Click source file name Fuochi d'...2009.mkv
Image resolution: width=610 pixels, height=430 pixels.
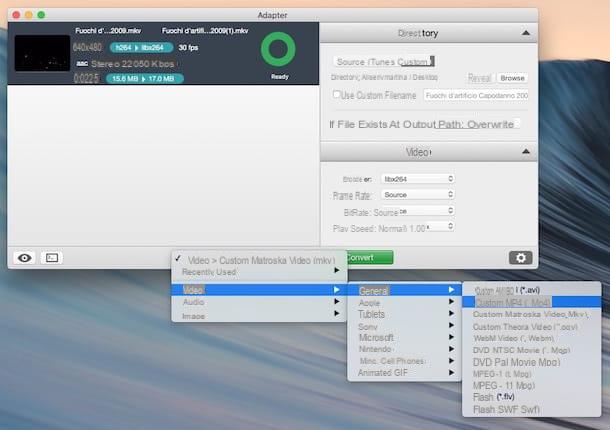click(x=108, y=31)
